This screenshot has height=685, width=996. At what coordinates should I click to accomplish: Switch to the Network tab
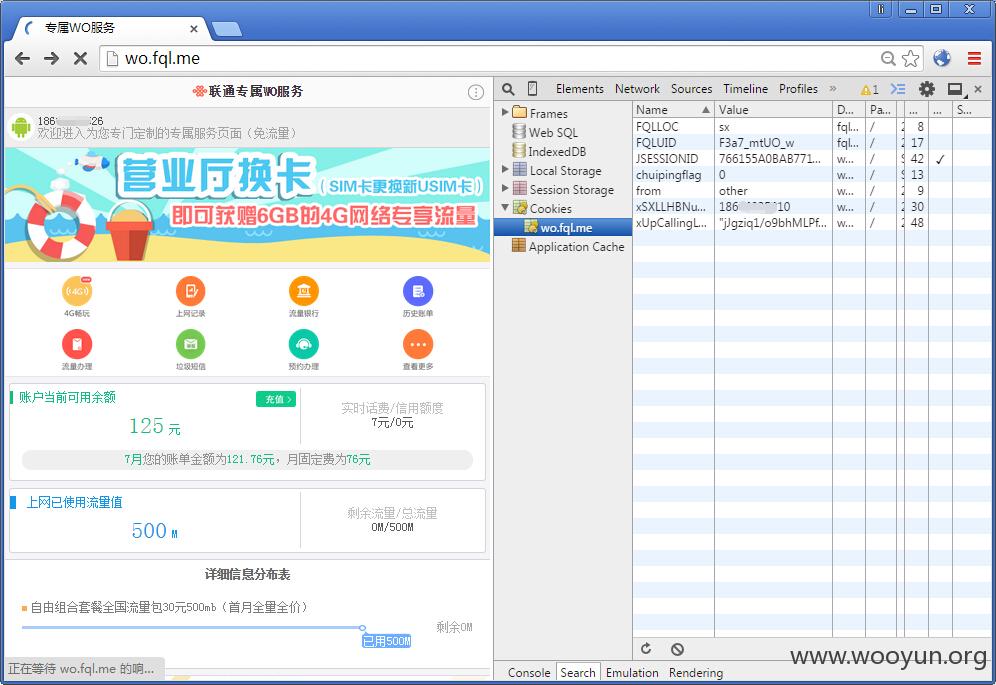pos(637,89)
